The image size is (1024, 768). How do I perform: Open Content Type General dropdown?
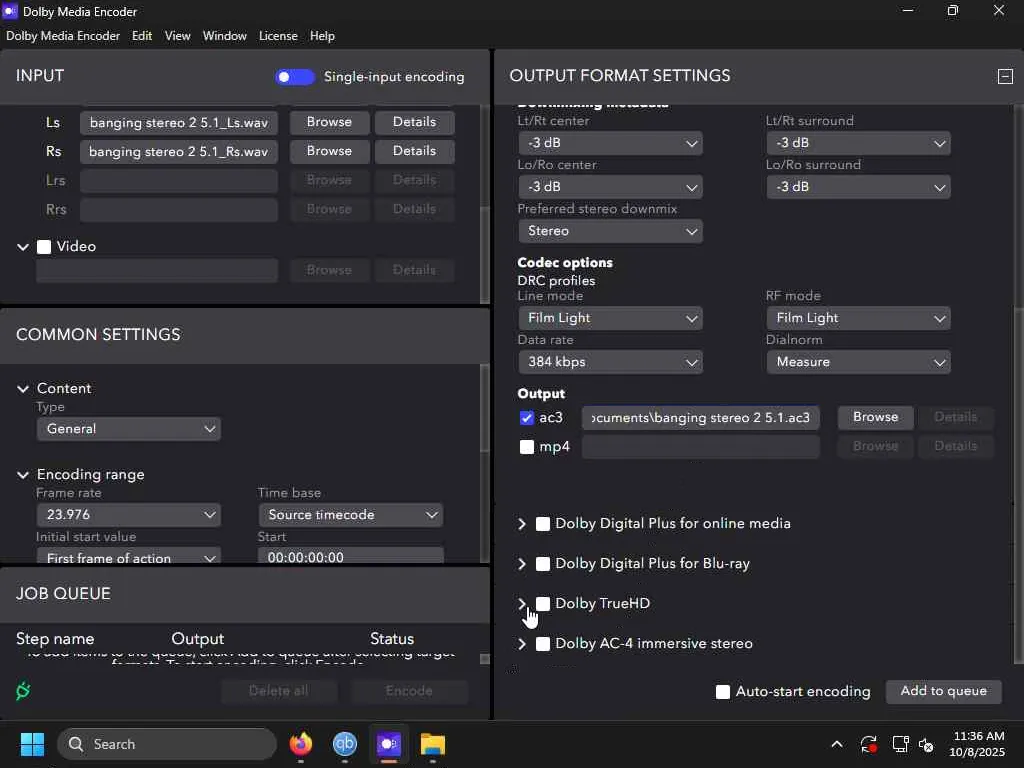(x=129, y=429)
